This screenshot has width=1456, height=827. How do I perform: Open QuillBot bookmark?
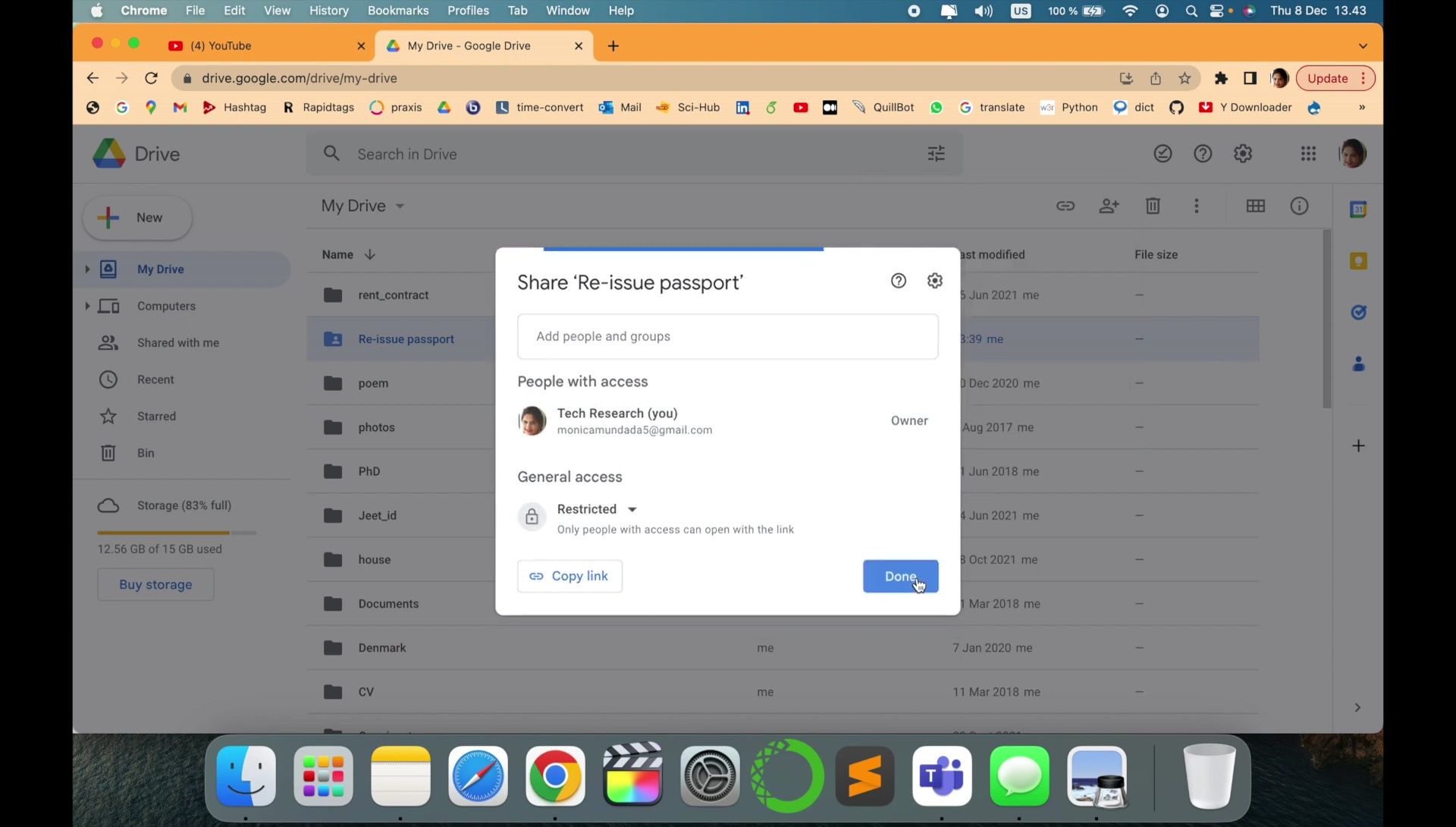tap(883, 108)
